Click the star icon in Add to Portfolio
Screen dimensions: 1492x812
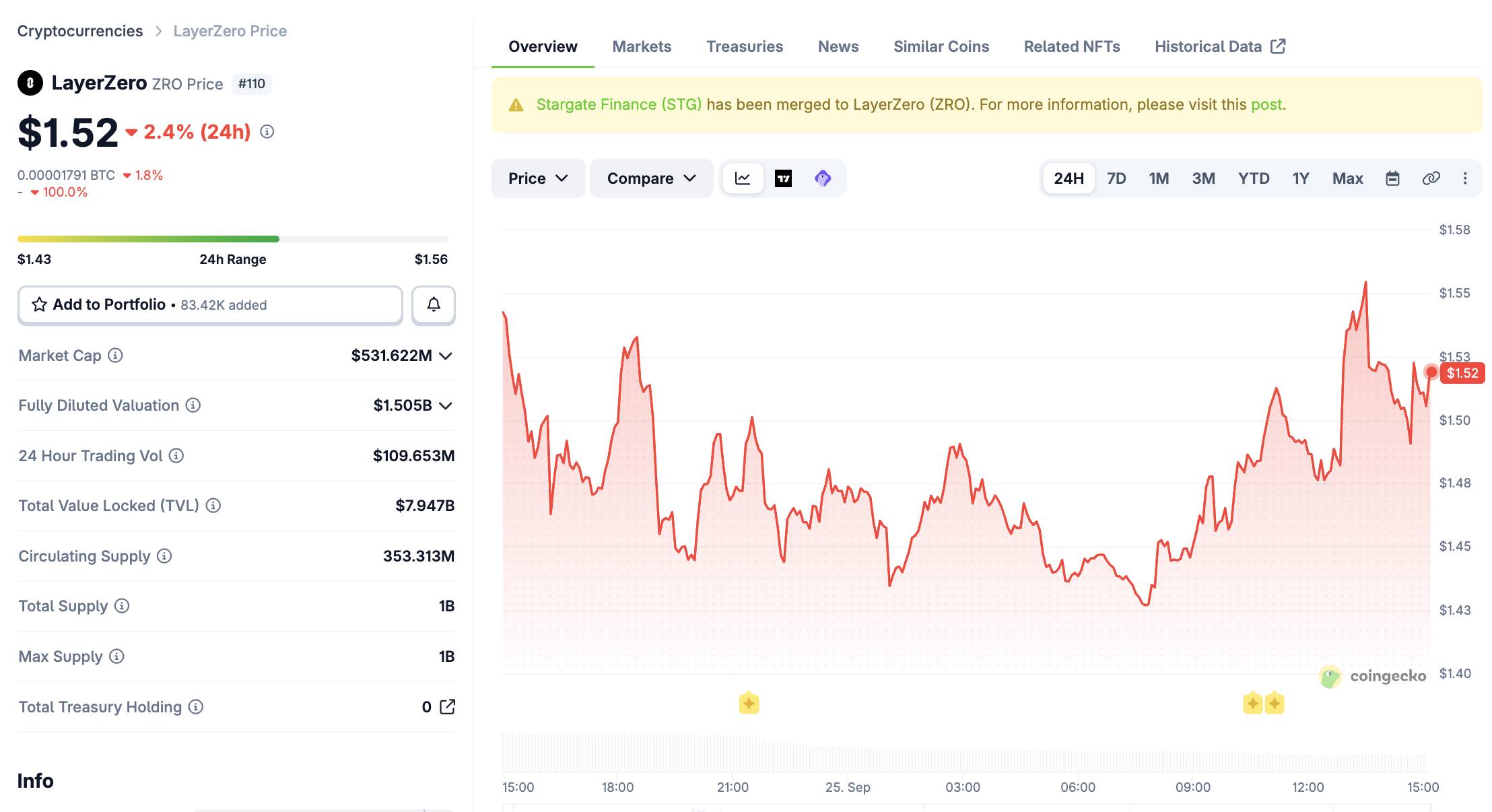click(40, 305)
